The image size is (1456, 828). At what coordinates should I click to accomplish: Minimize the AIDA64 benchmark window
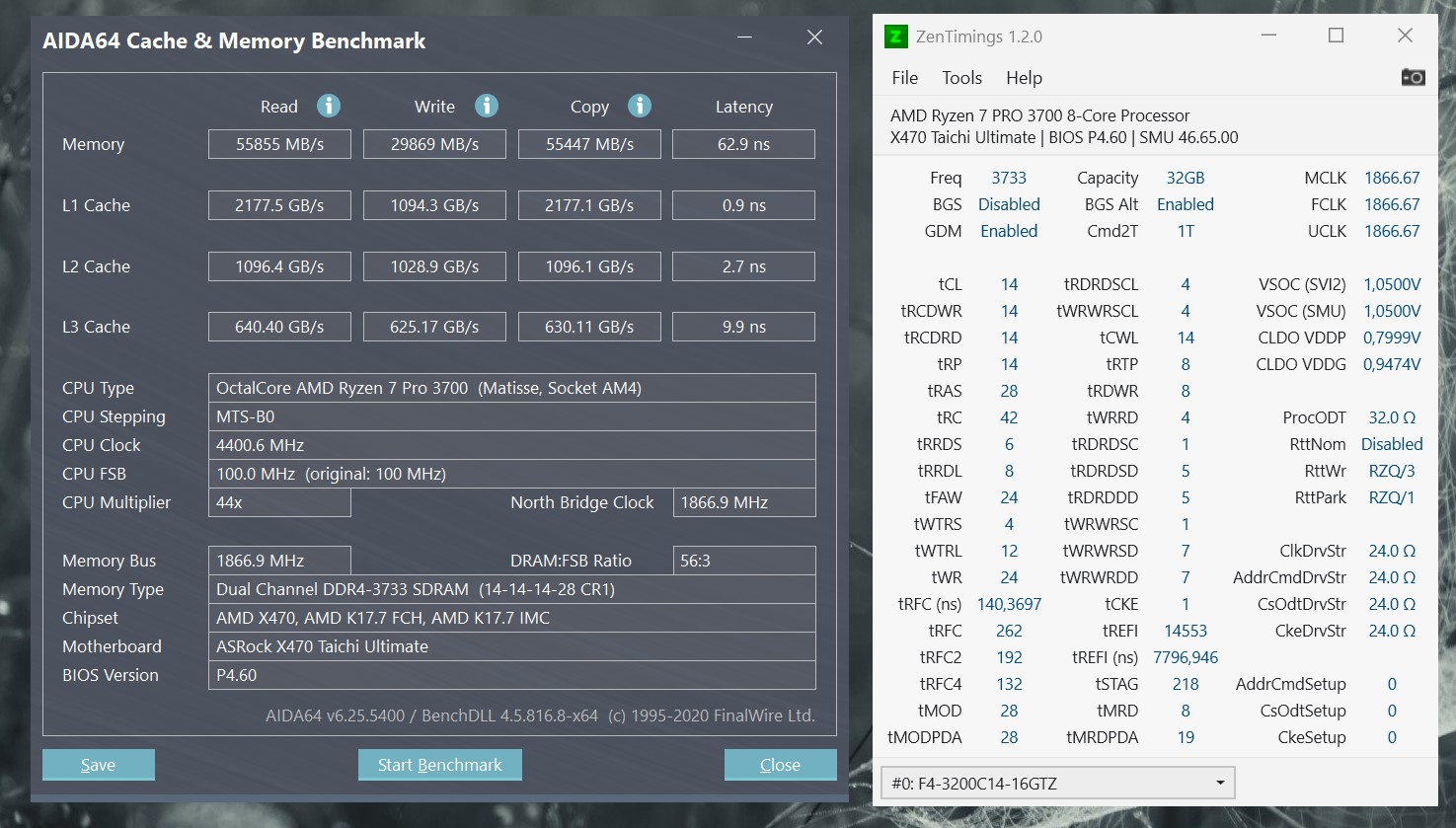(745, 38)
